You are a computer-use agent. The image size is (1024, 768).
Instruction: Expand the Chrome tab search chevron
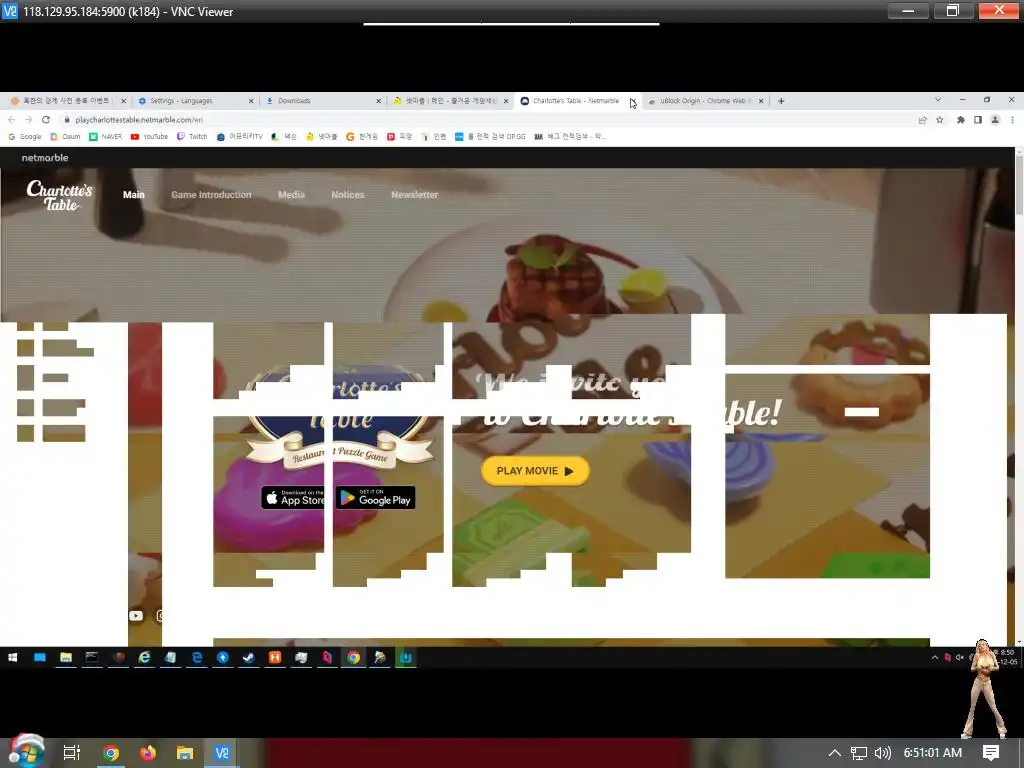(x=938, y=100)
